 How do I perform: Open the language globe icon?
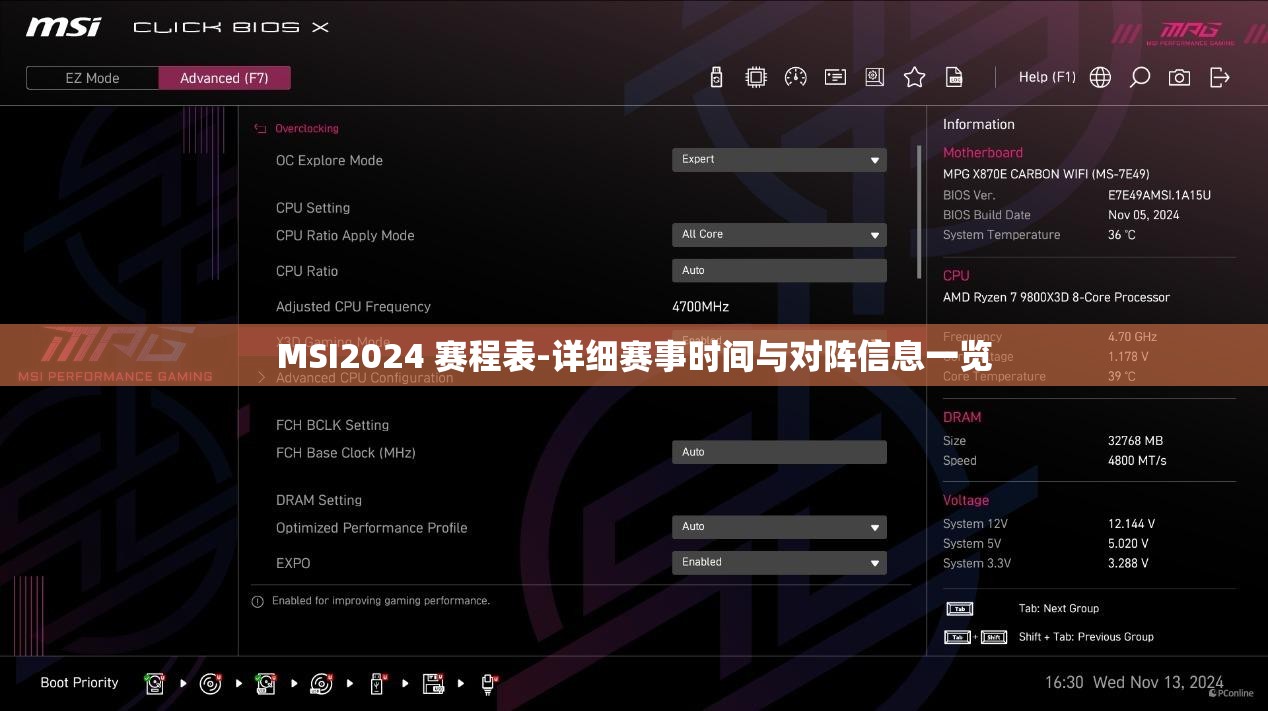coord(1100,77)
